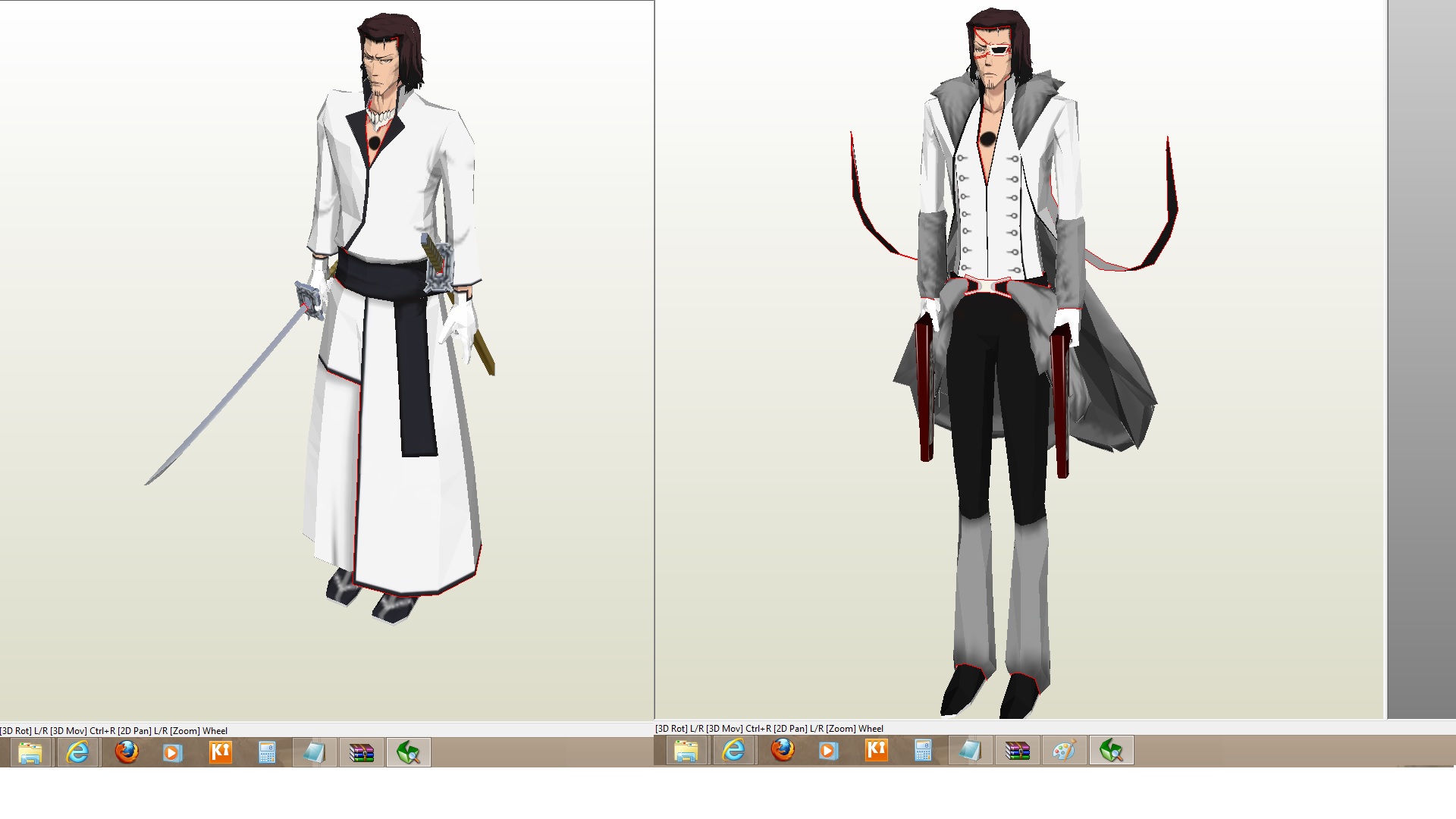
Task: Open Notepad in the right-hand taskbar
Action: 970,751
